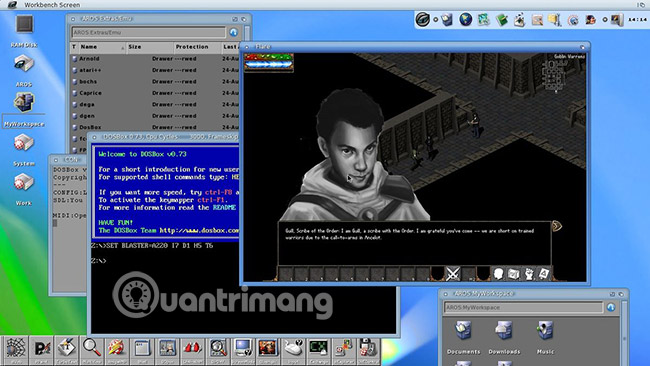650x366 pixels.
Task: Launch the P pencil editor dock icon
Action: 41,349
